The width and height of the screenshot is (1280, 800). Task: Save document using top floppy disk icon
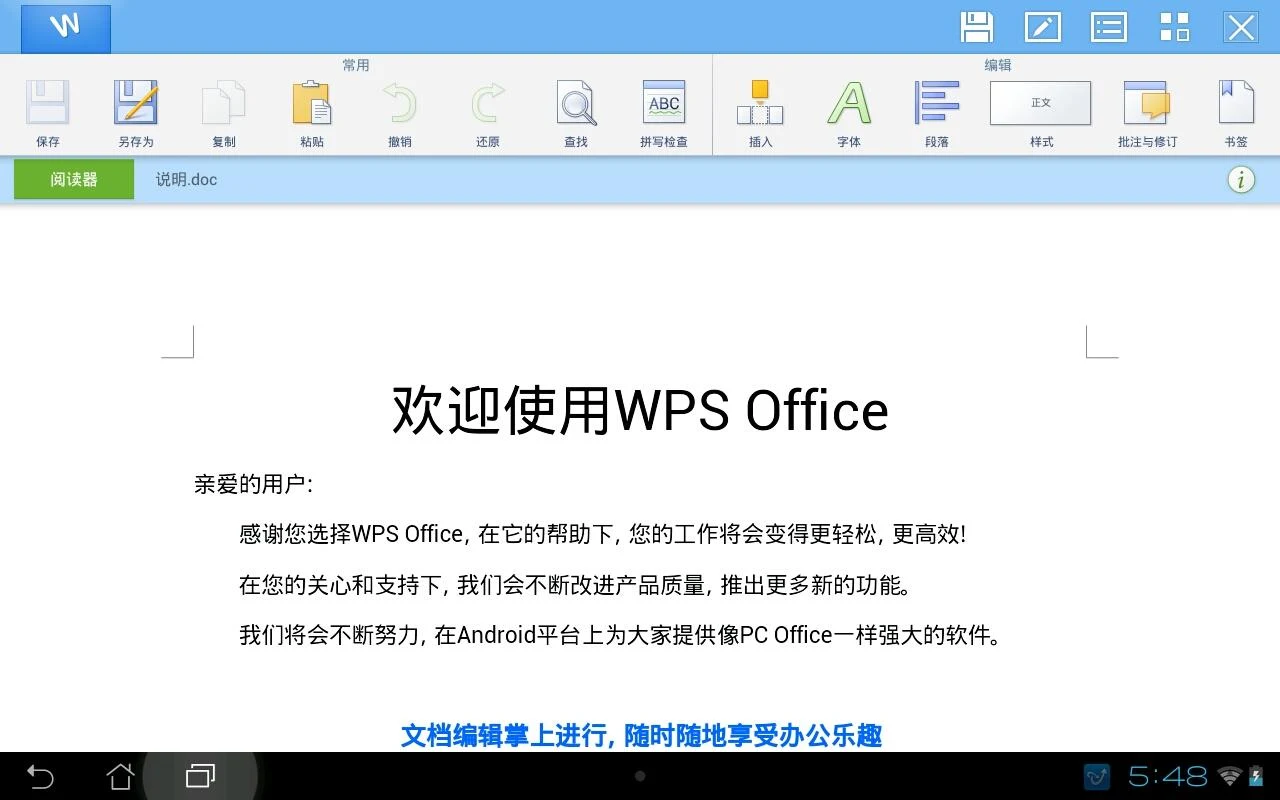[977, 27]
